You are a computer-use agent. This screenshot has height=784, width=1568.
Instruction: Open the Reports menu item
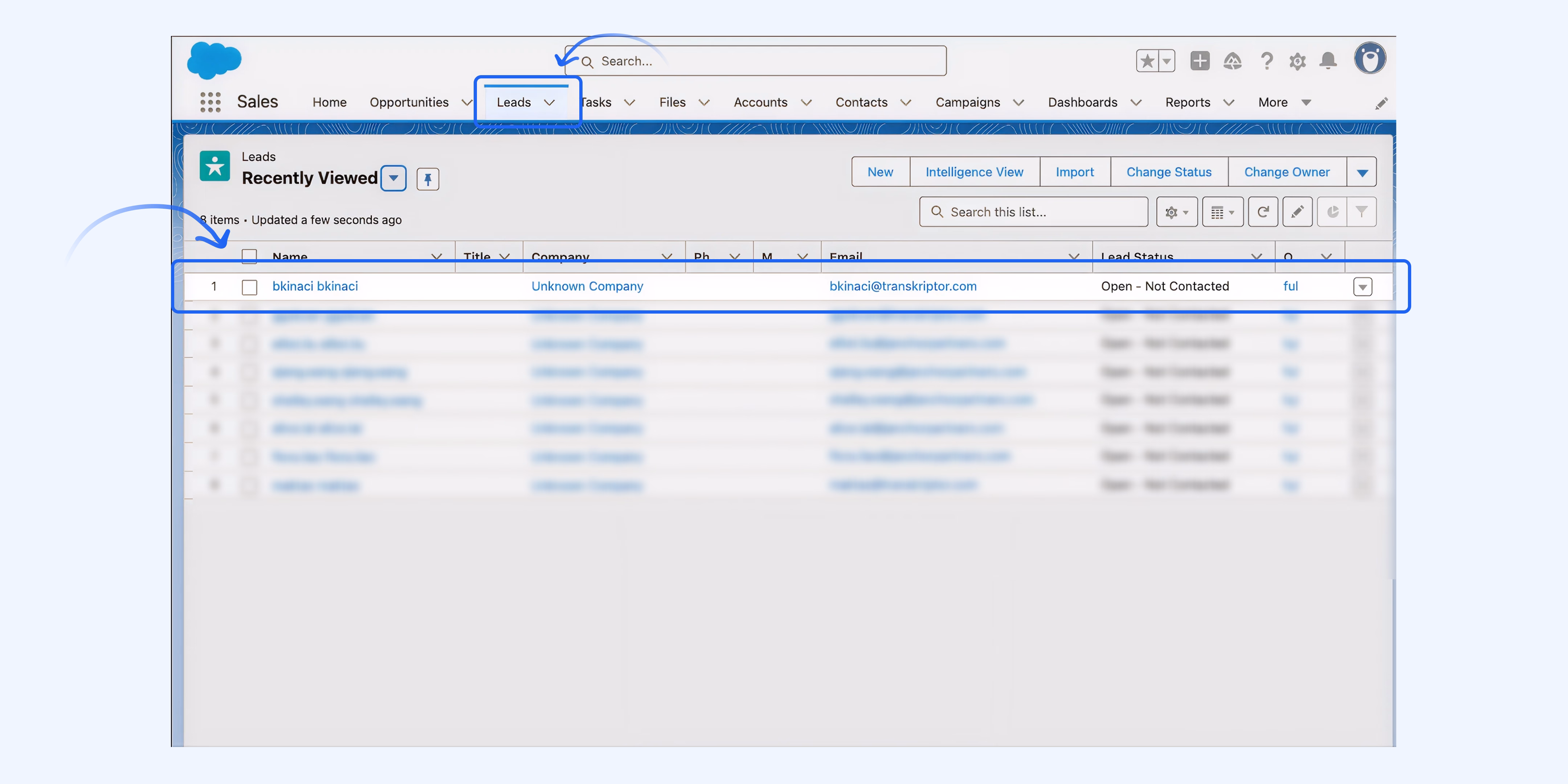[1188, 102]
